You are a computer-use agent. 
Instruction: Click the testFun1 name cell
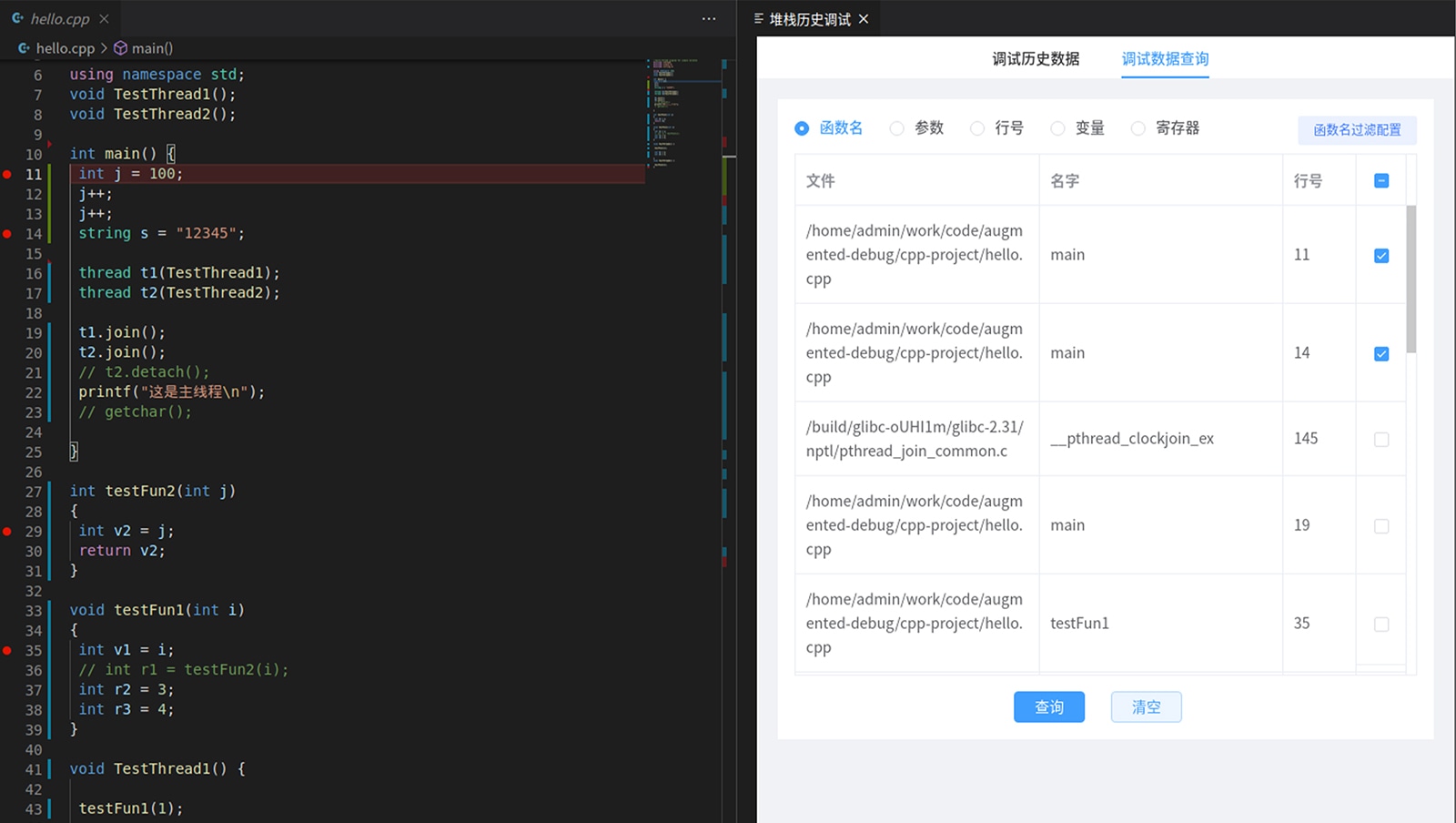(x=1161, y=624)
